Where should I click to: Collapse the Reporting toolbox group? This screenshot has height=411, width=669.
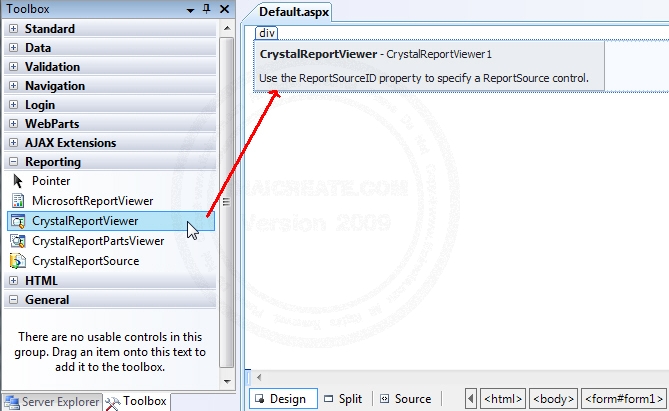coord(14,162)
